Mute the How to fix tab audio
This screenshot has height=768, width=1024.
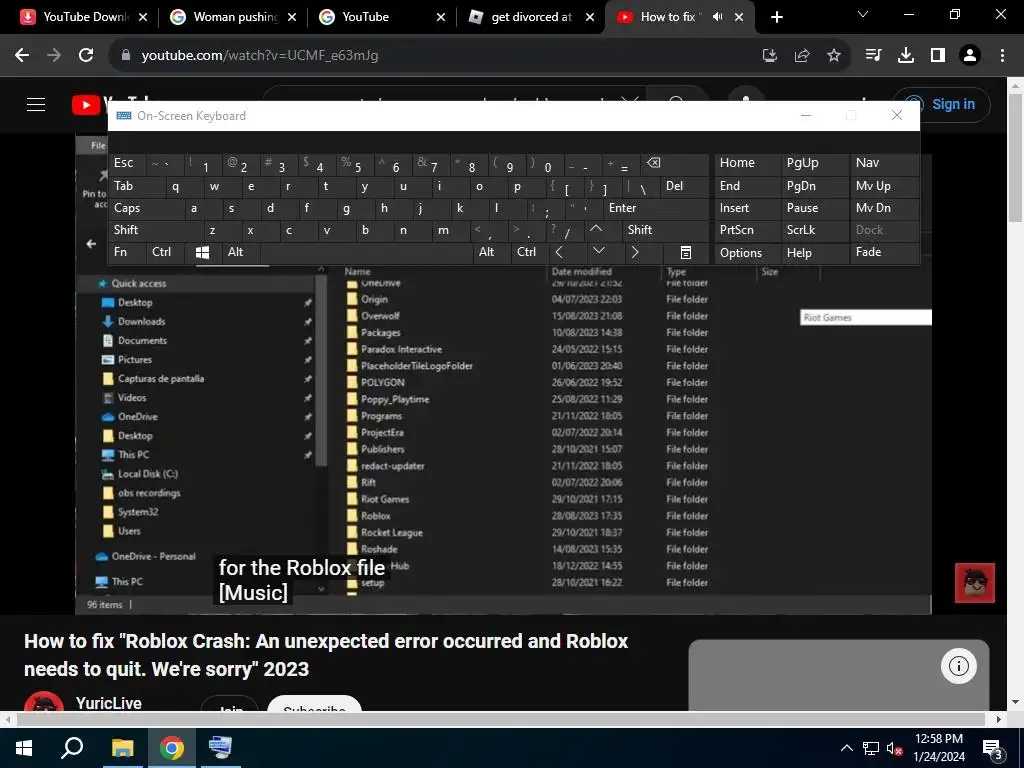pos(718,17)
